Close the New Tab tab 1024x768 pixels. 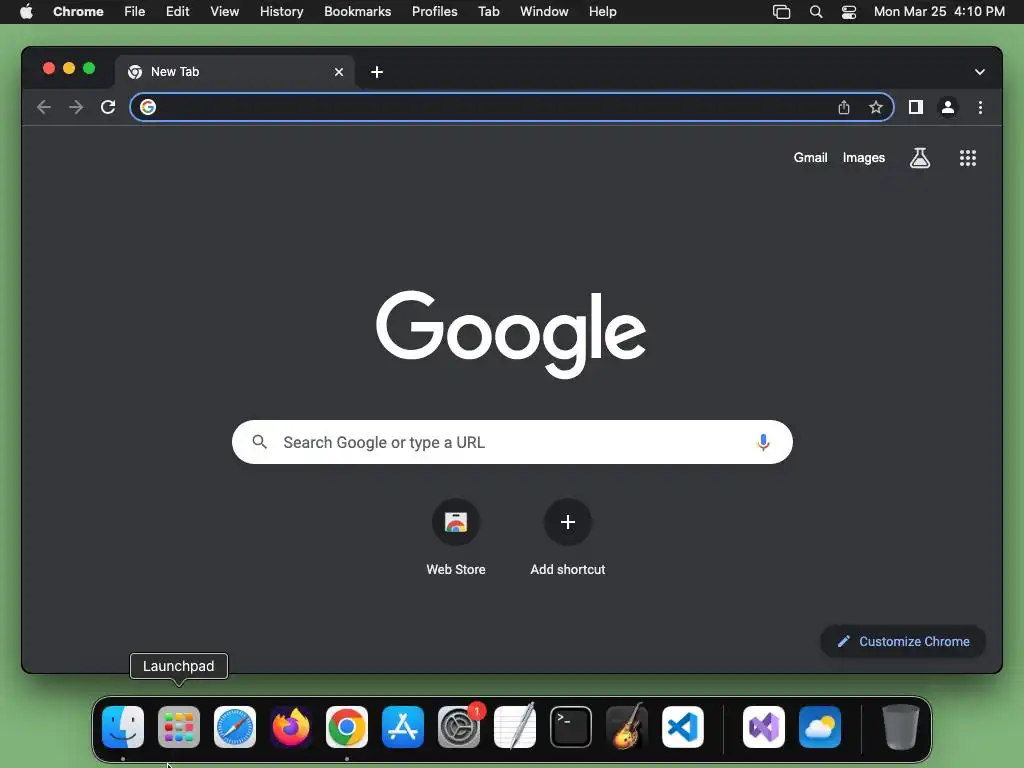click(338, 72)
